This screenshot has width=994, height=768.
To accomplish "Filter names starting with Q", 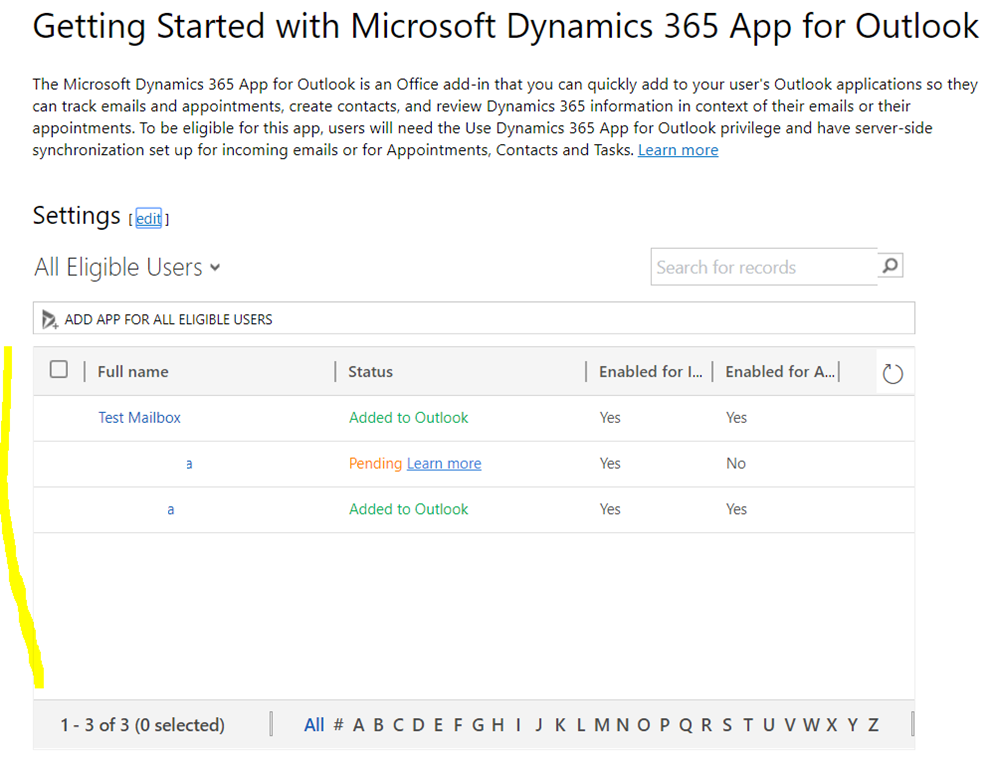I will point(685,725).
